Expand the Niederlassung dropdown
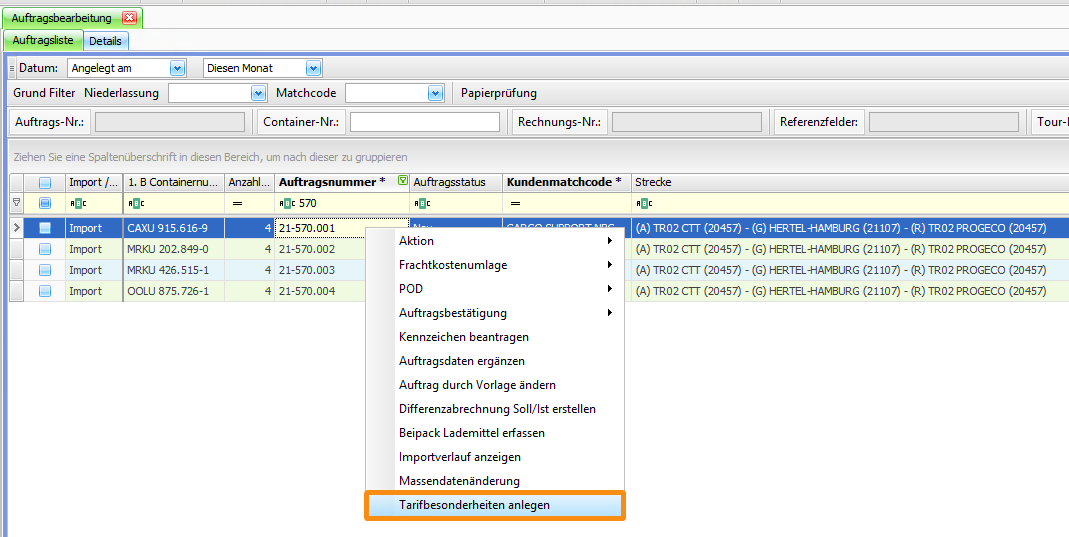Screen dimensions: 1069x537 click(256, 93)
